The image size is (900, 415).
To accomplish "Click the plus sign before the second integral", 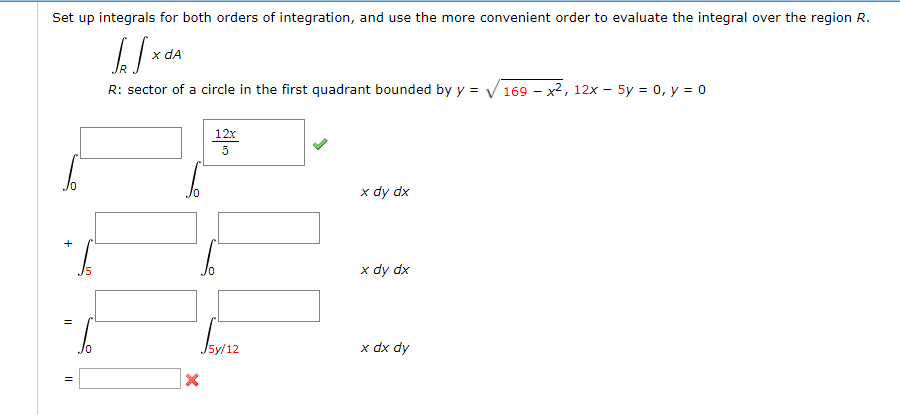I will [x=68, y=242].
